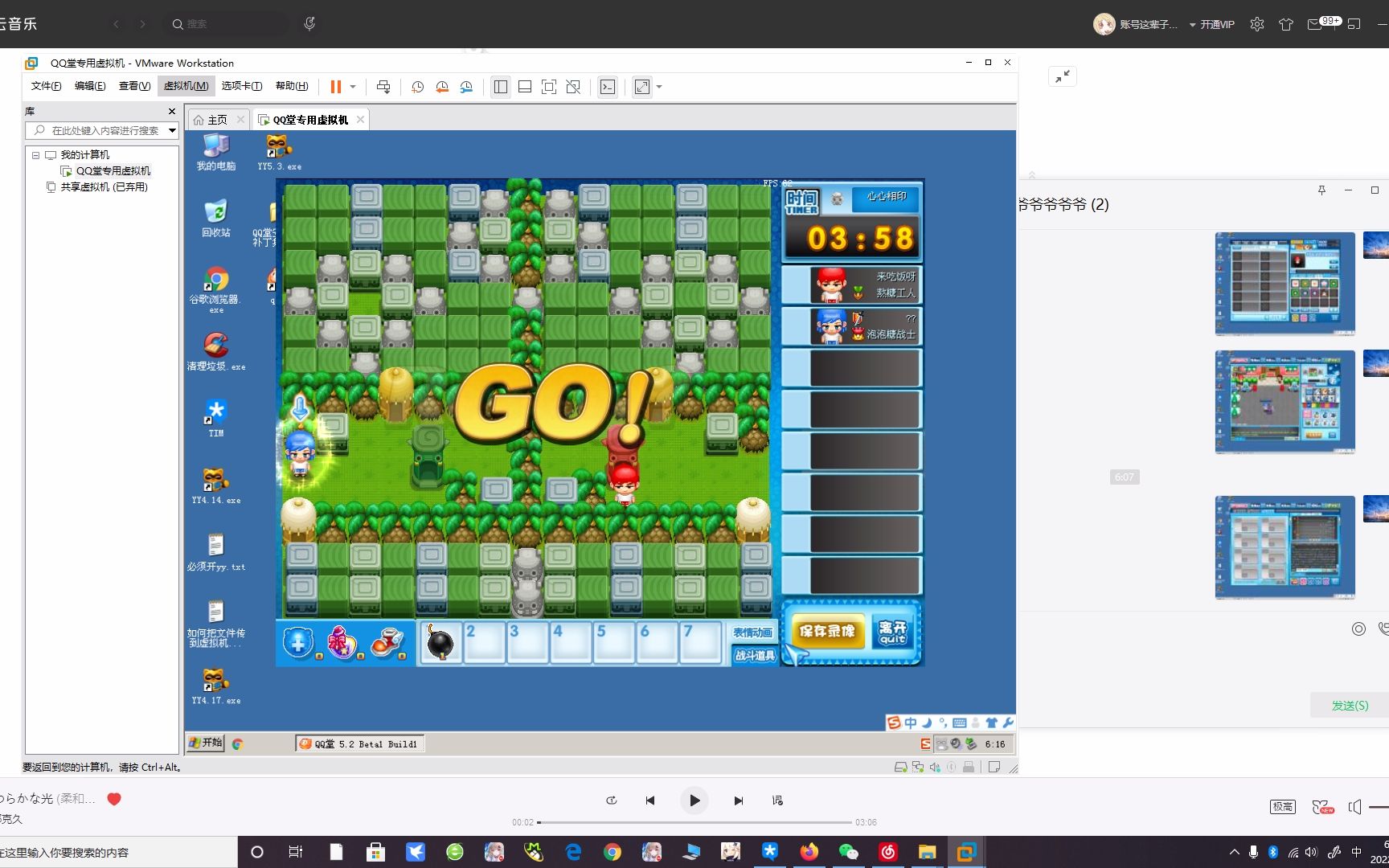Open the 回收站 recycle bin icon
The height and width of the screenshot is (868, 1389).
point(216,219)
